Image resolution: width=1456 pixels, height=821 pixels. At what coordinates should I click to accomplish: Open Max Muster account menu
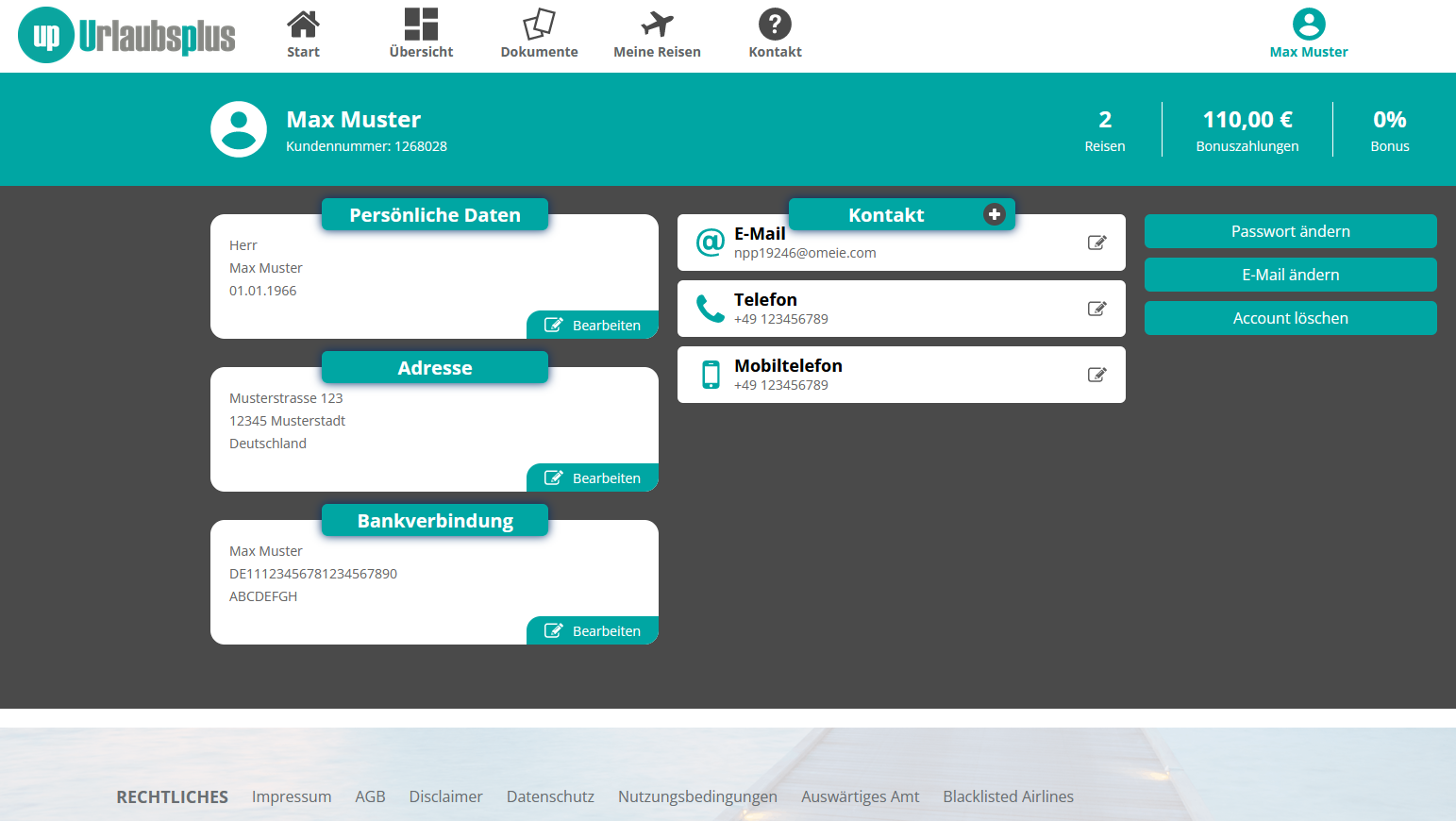point(1308,34)
